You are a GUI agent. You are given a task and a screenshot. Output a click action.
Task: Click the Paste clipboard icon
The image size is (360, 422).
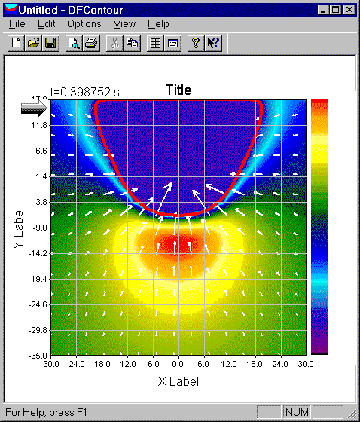pyautogui.click(x=132, y=43)
